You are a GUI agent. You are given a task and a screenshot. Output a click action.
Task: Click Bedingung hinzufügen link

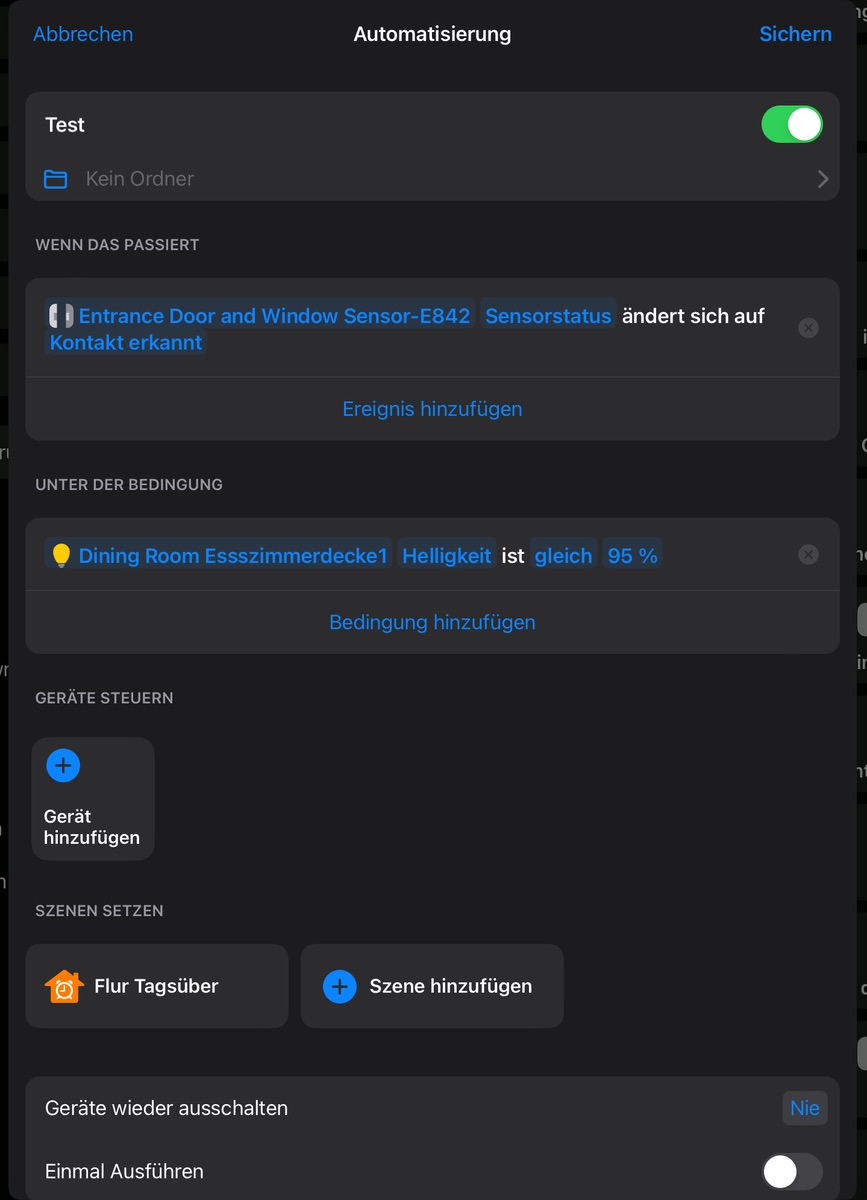pos(432,622)
